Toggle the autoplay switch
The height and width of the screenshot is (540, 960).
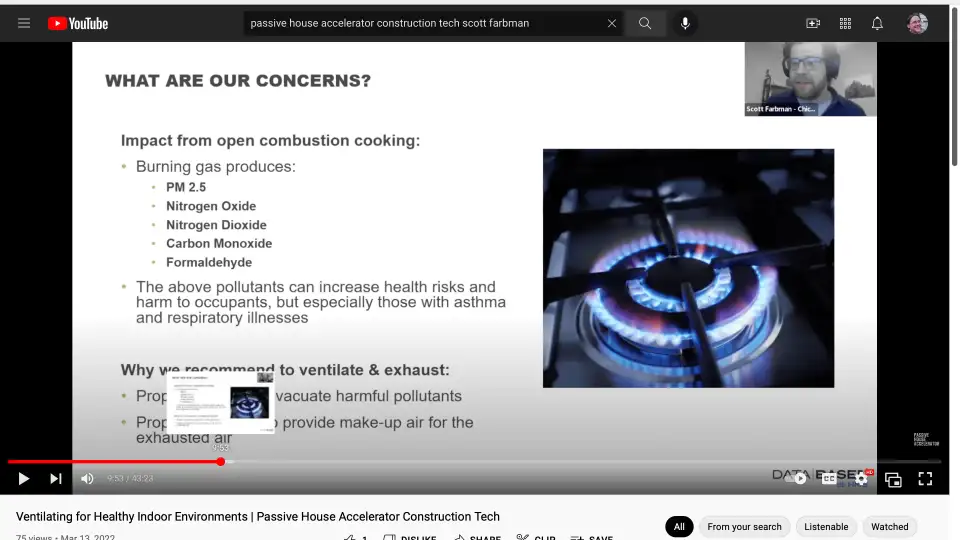point(798,479)
